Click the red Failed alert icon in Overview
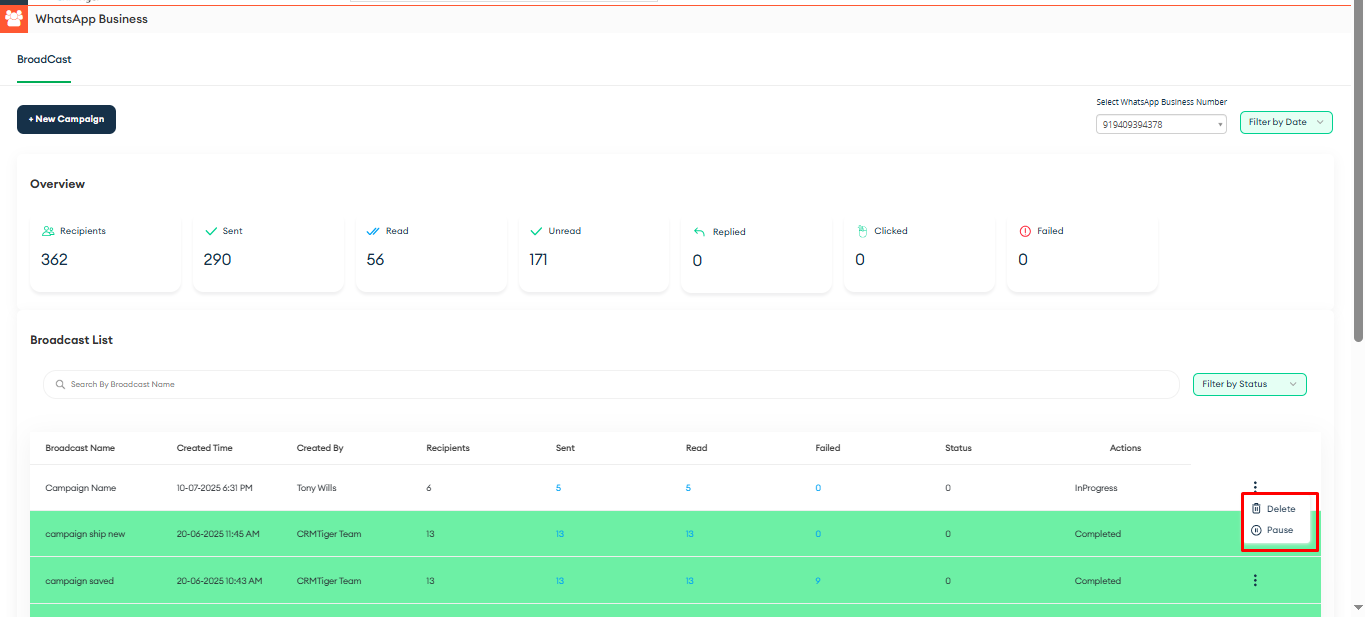Viewport: 1365px width, 617px height. coord(1024,231)
